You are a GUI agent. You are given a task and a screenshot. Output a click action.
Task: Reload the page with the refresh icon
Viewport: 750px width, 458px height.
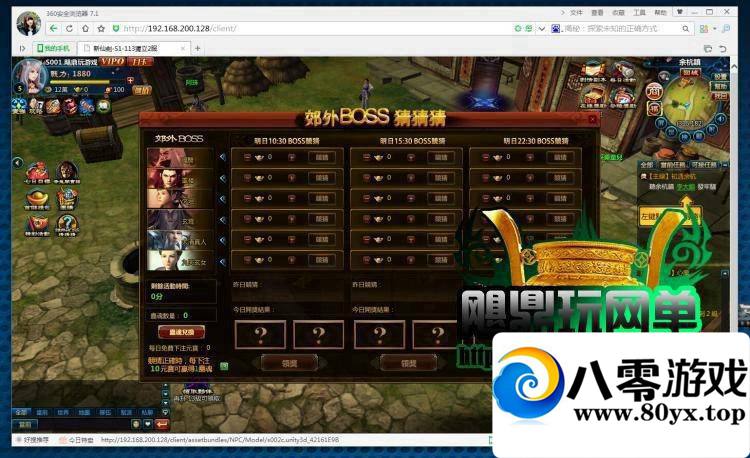click(x=70, y=29)
